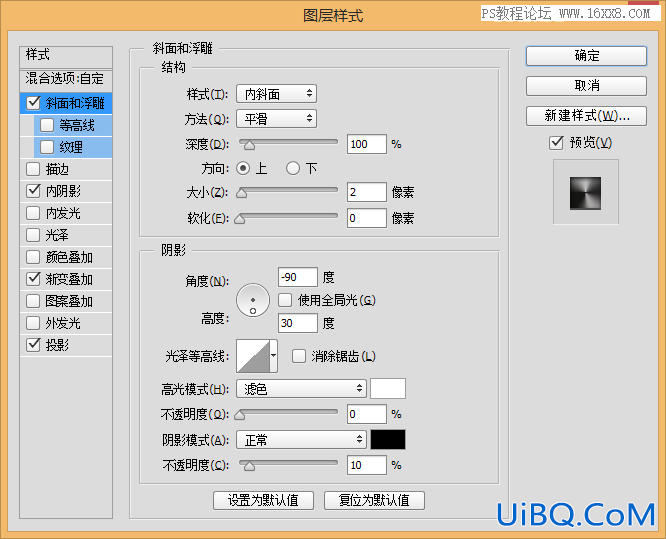The image size is (666, 539).
Task: Click the 角度 angle field -90
Action: 297,277
